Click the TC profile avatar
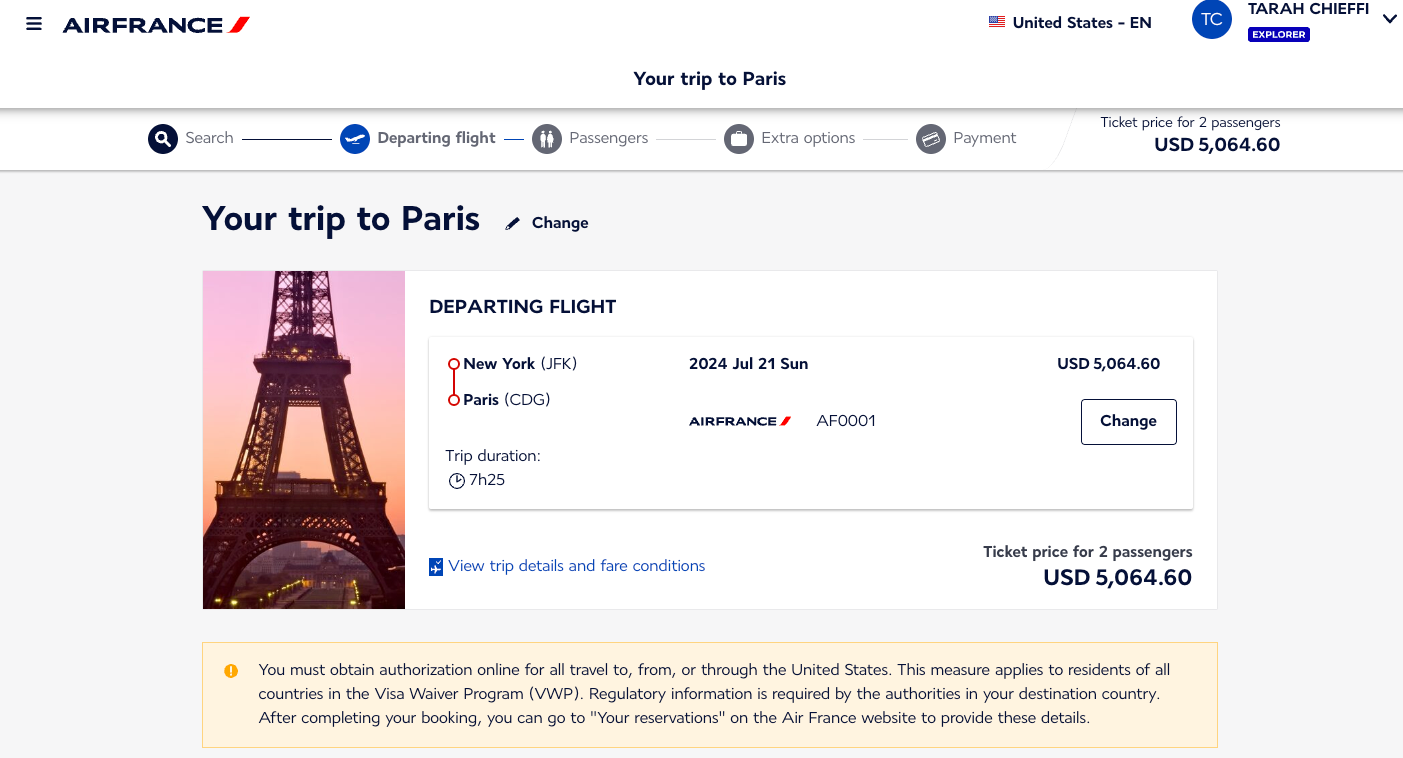 1211,20
